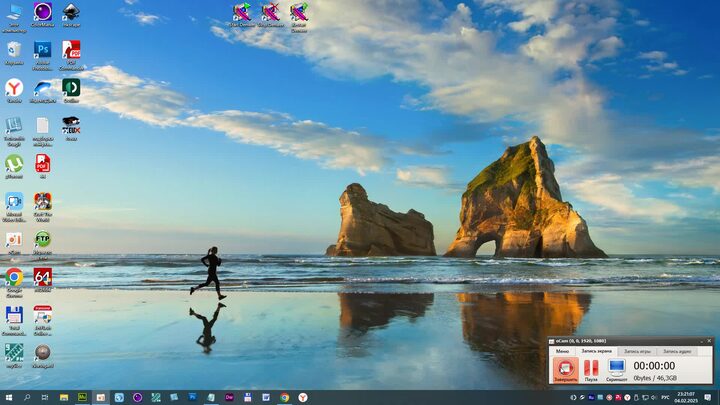Viewport: 720px width, 405px height.
Task: Open Yandex browser from the taskbar
Action: click(x=303, y=398)
